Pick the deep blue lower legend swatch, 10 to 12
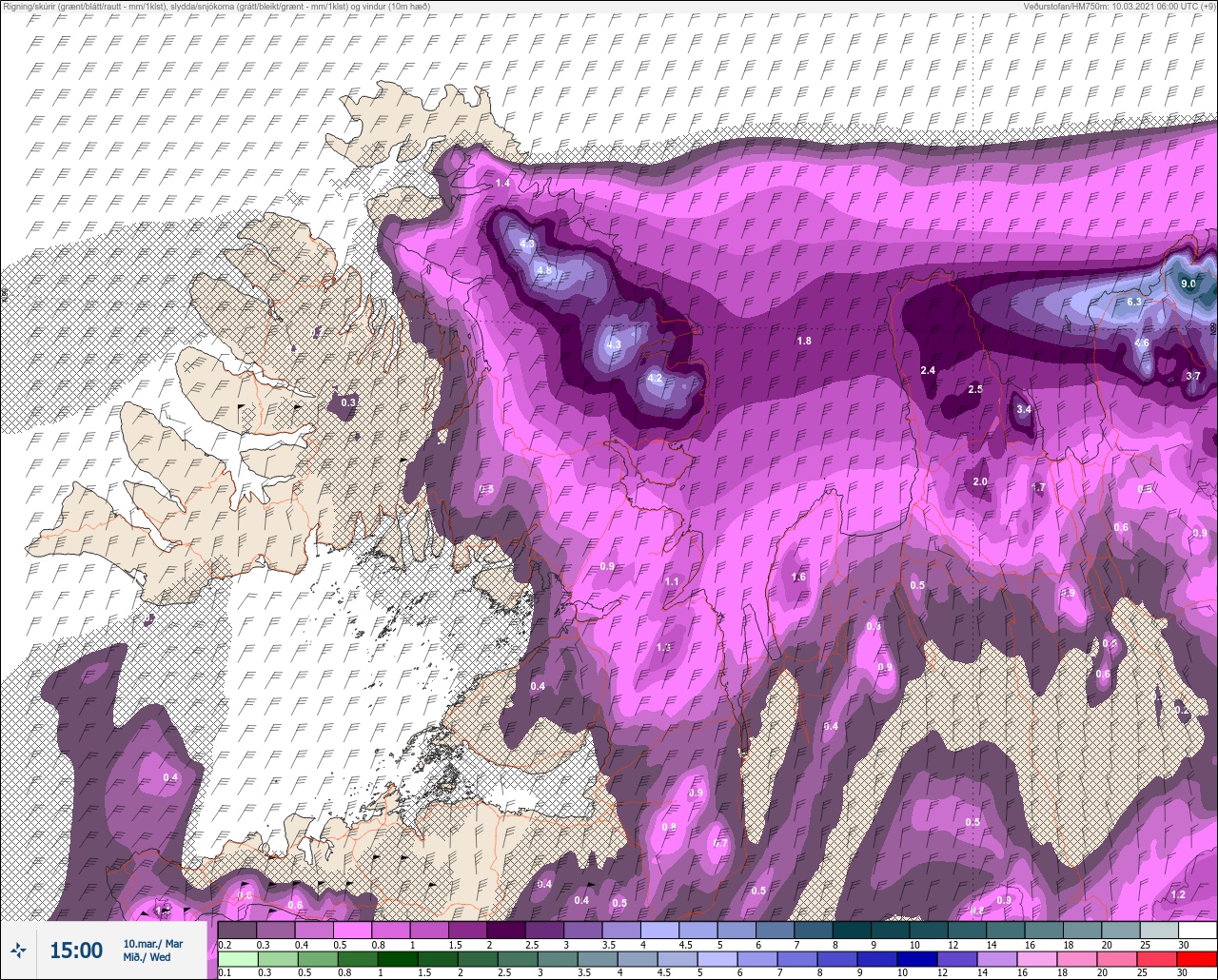Viewport: 1218px width, 980px height. click(918, 958)
